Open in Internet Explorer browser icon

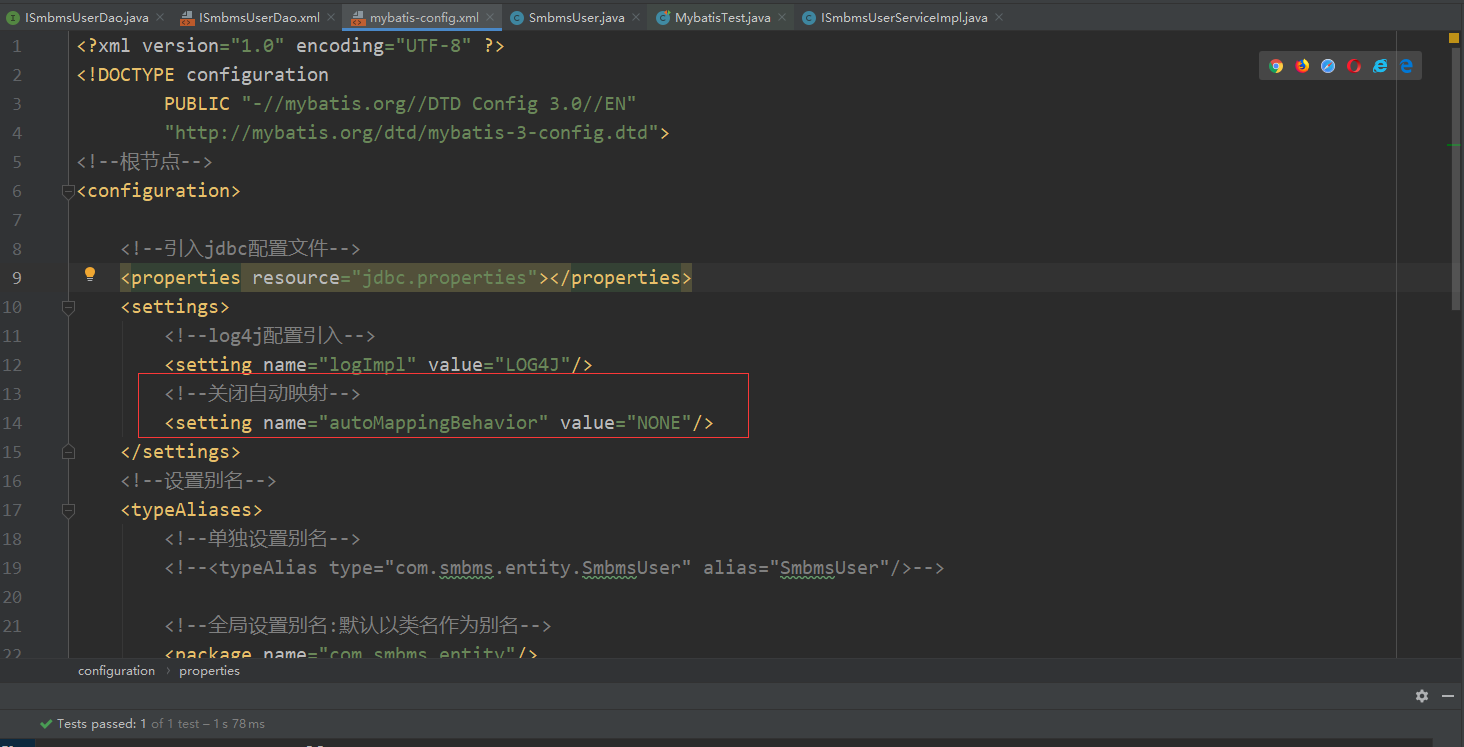point(1380,66)
